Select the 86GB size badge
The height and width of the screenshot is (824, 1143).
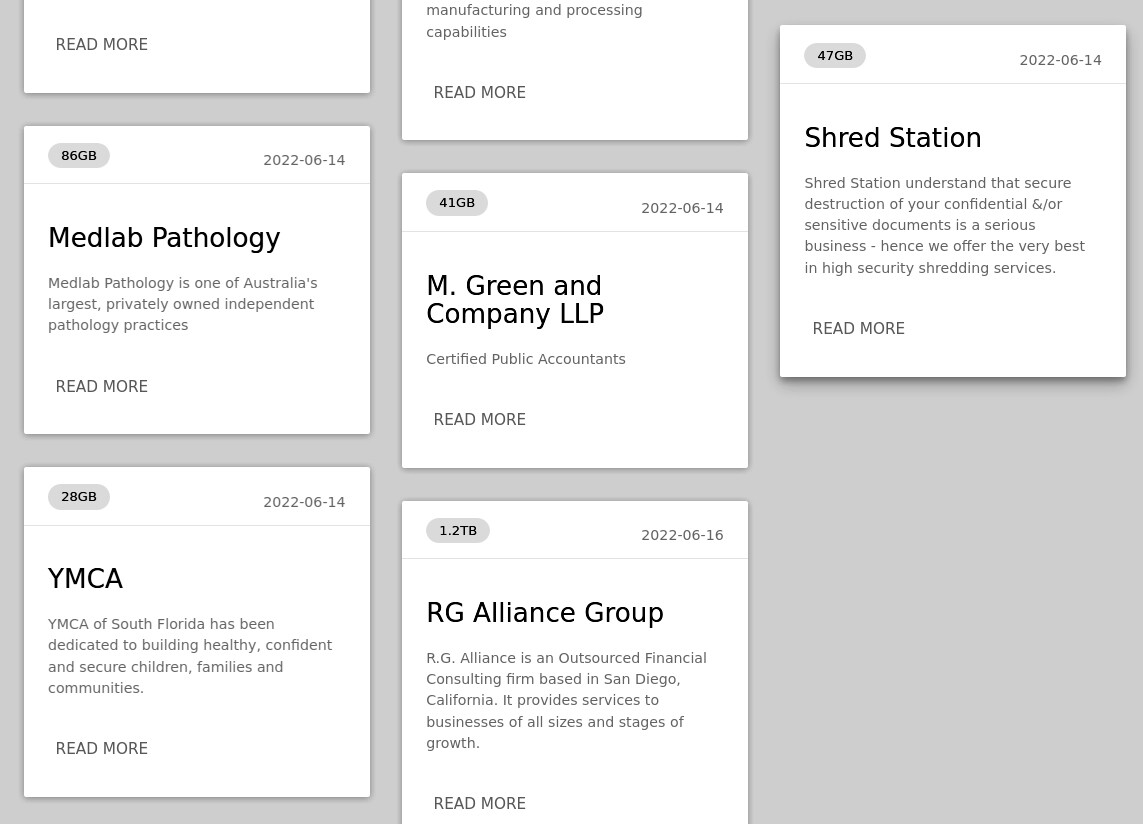[79, 155]
